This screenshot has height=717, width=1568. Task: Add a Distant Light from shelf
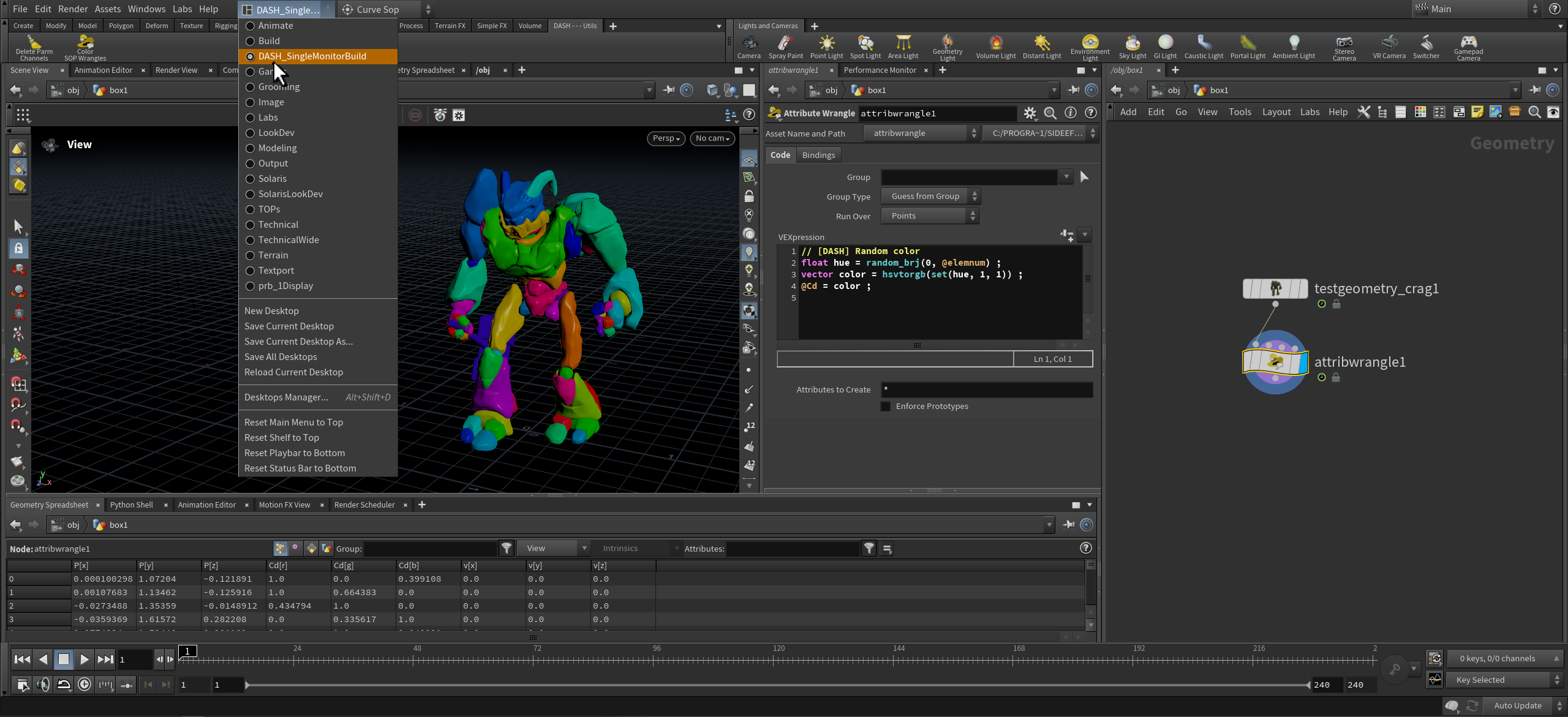pyautogui.click(x=1041, y=47)
